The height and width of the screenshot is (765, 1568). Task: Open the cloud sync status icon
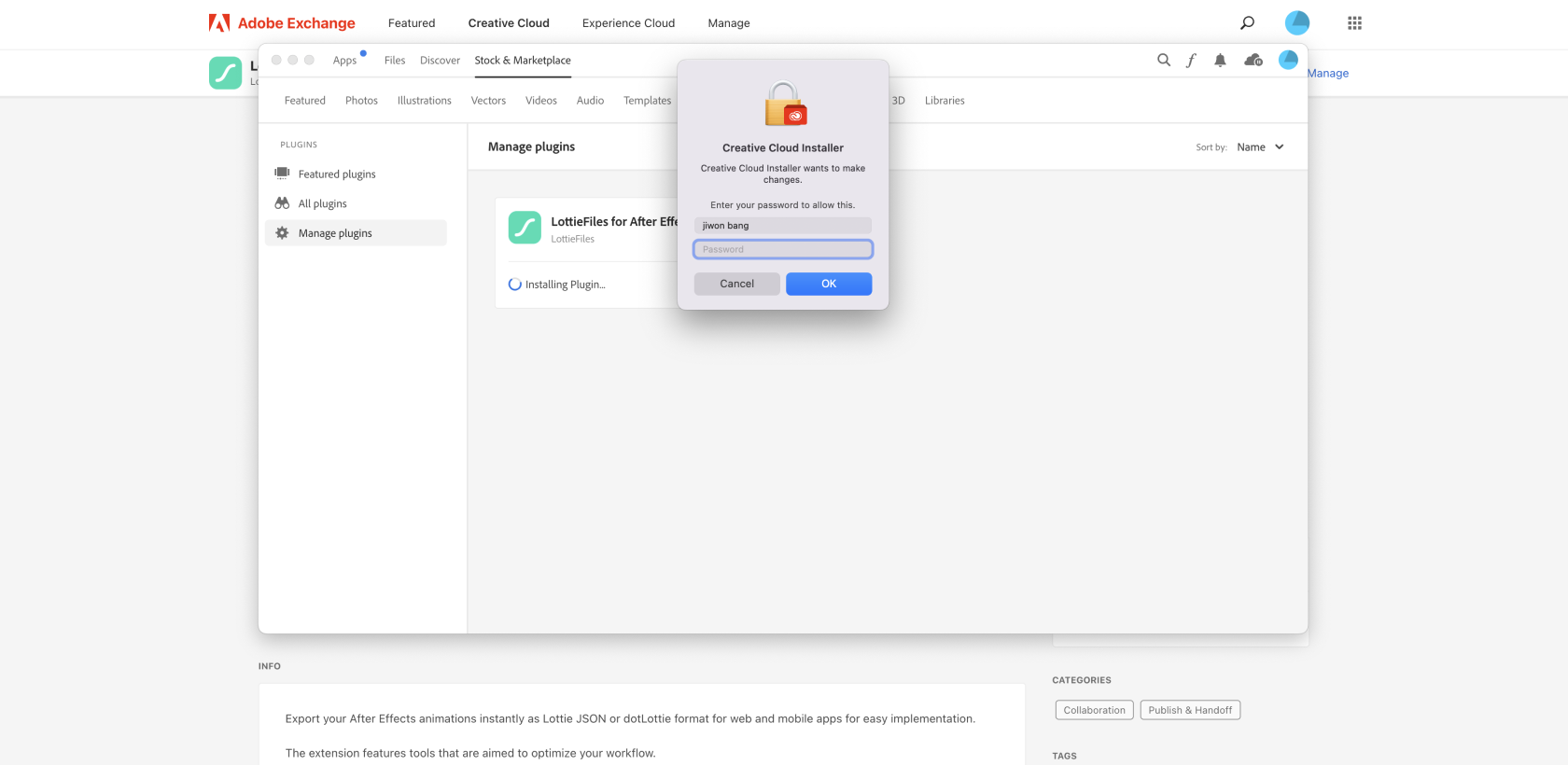point(1253,60)
